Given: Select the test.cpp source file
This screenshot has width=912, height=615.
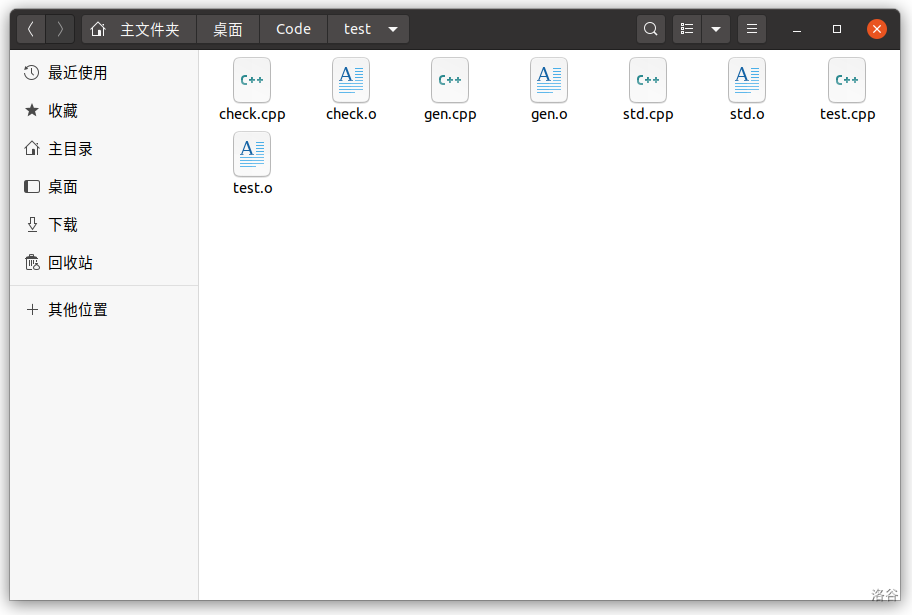Looking at the screenshot, I should (847, 80).
